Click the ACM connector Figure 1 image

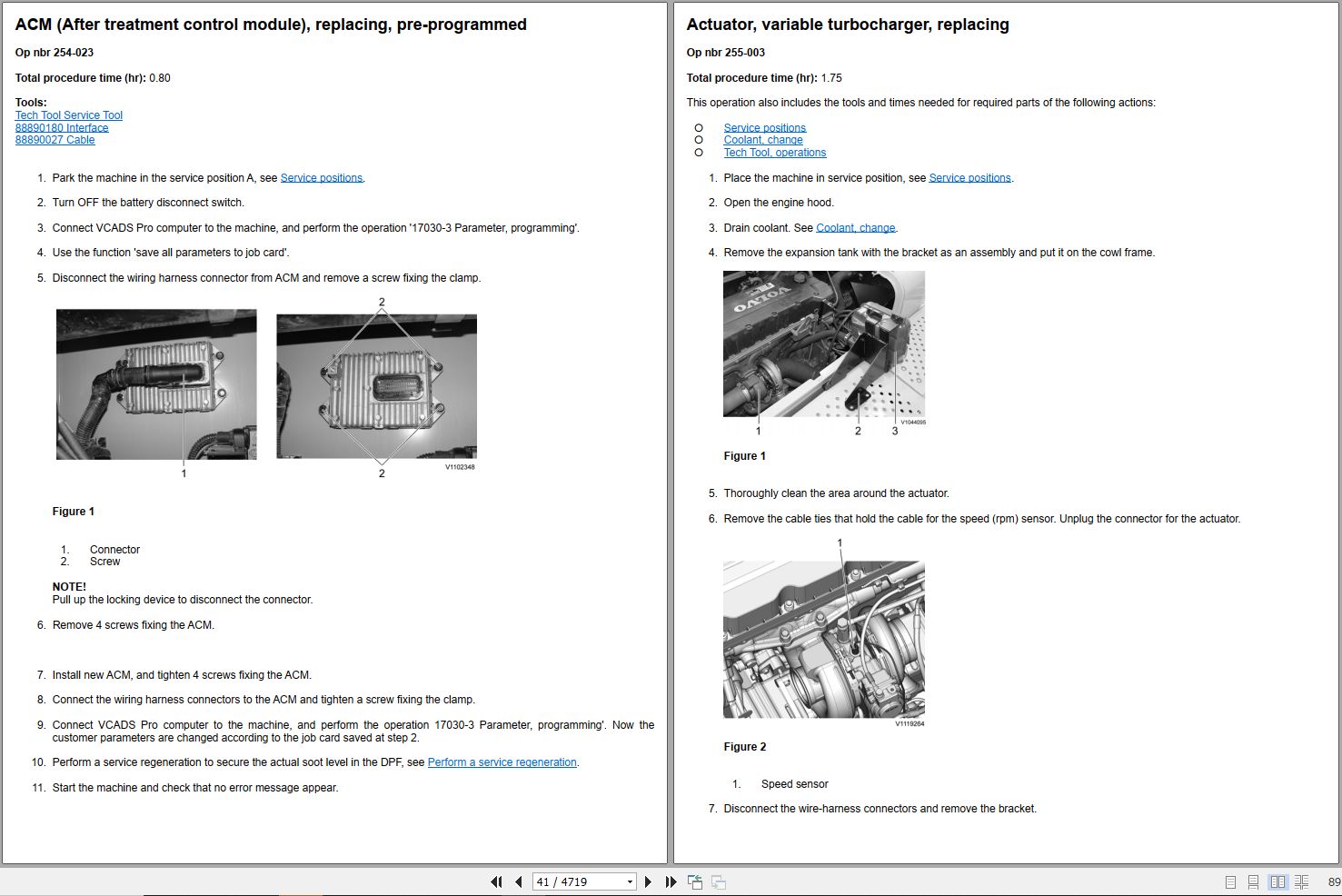click(x=266, y=386)
